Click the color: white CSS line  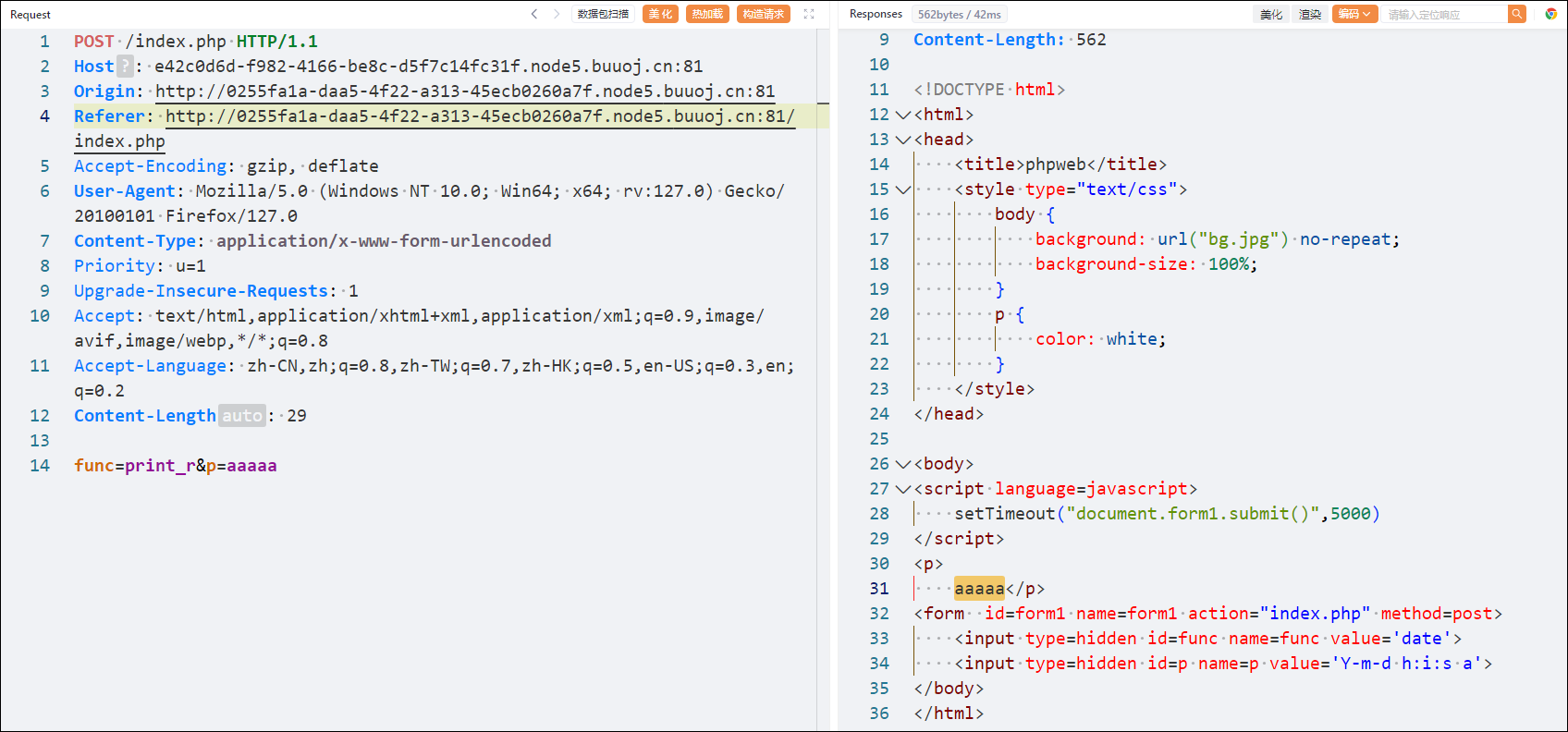1100,339
